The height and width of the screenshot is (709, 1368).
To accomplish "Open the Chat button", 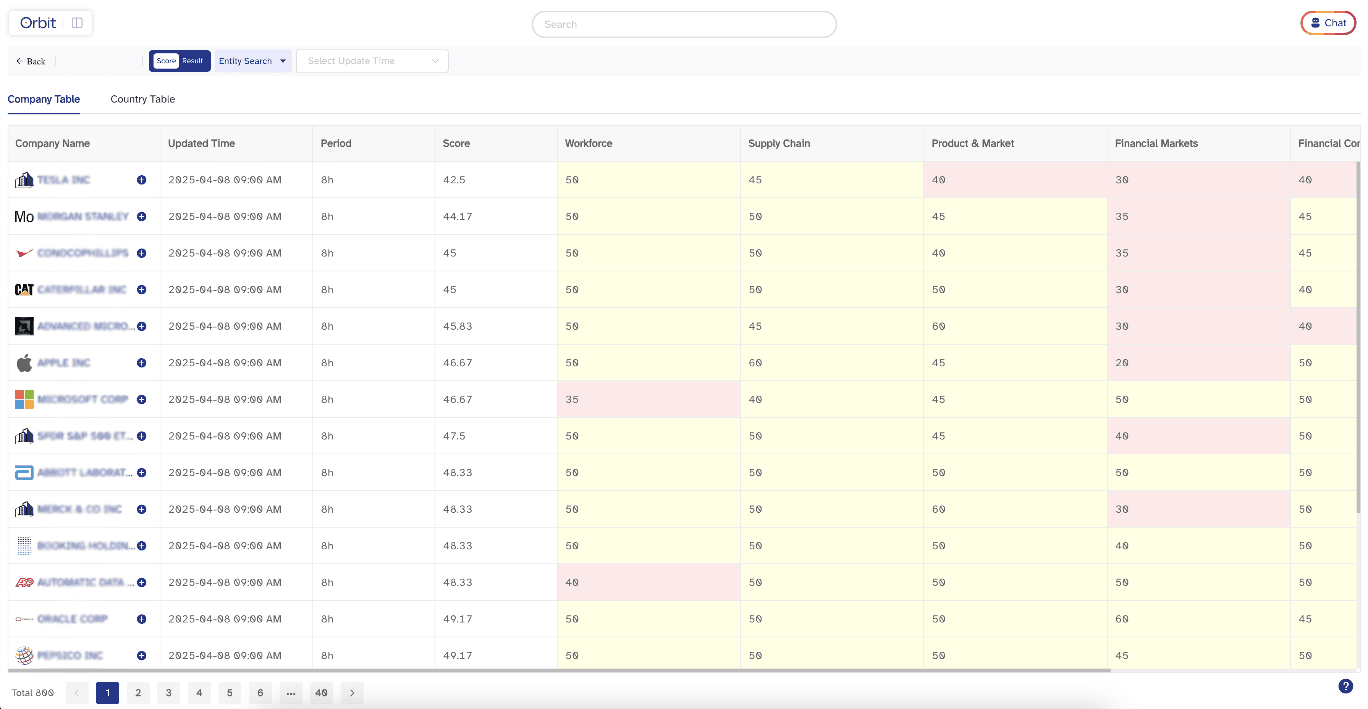I will (x=1328, y=23).
